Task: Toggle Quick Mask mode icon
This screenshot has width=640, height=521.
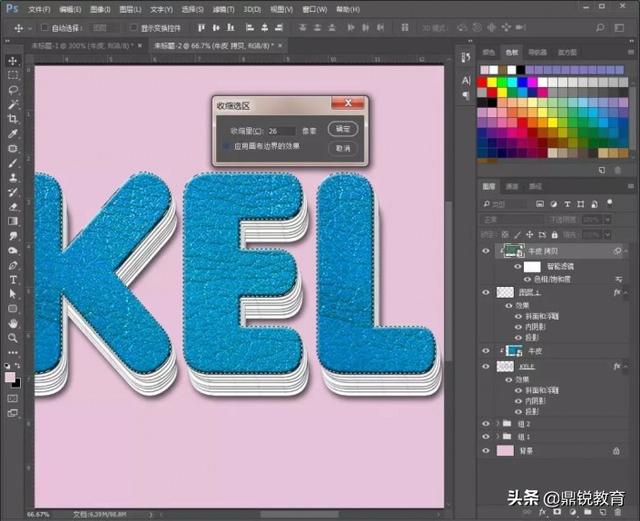Action: [x=13, y=398]
